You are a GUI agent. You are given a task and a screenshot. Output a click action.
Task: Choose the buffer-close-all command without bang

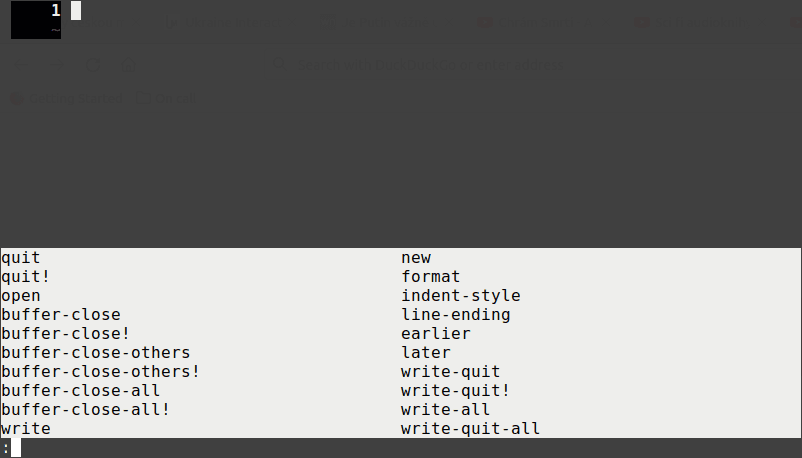tap(81, 390)
